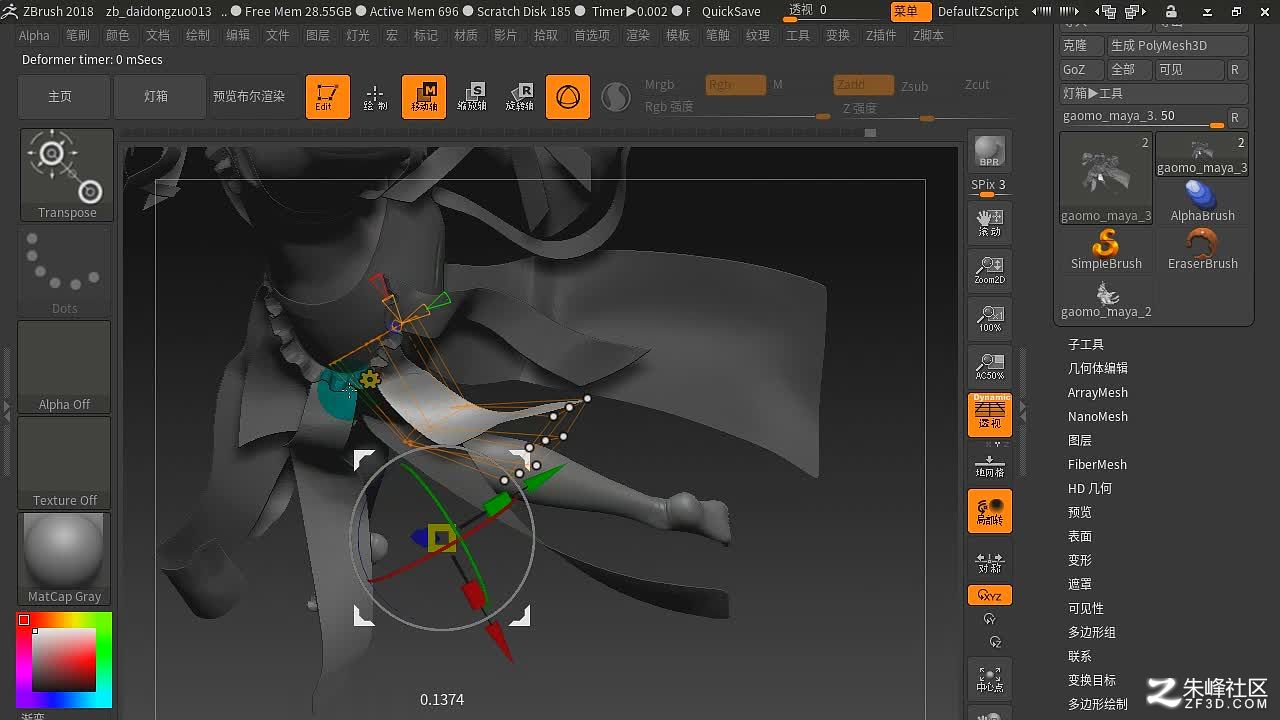Select the Move axis tool icon
Image resolution: width=1280 pixels, height=720 pixels.
tap(424, 97)
